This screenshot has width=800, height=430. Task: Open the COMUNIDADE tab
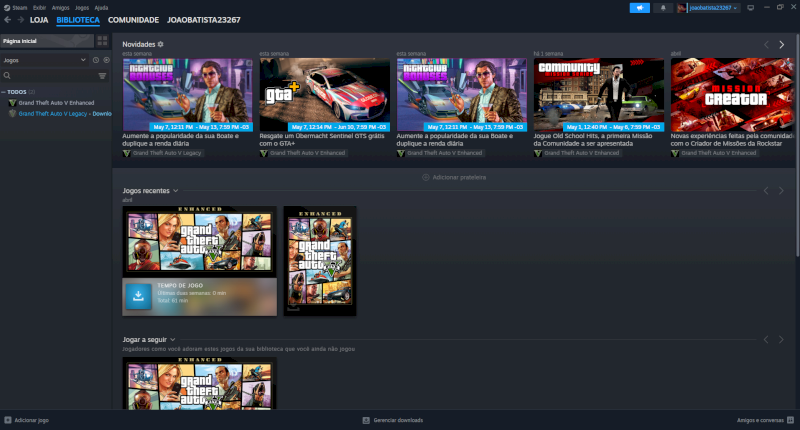tap(133, 20)
